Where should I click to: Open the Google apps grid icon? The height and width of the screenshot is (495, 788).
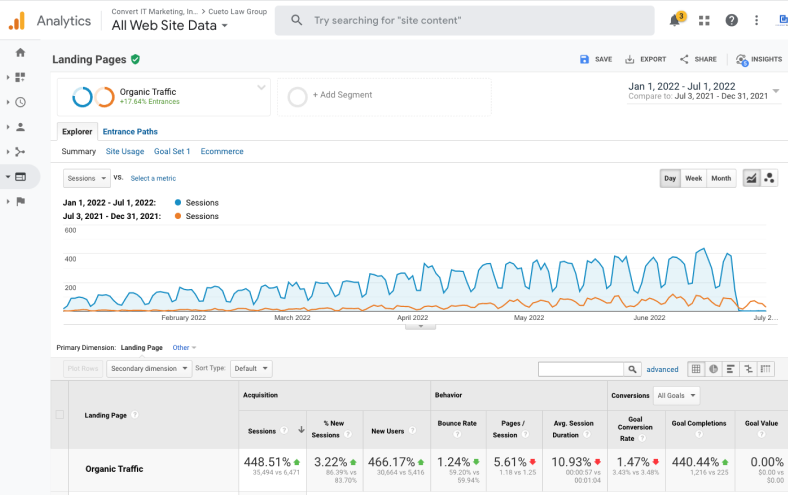[704, 20]
